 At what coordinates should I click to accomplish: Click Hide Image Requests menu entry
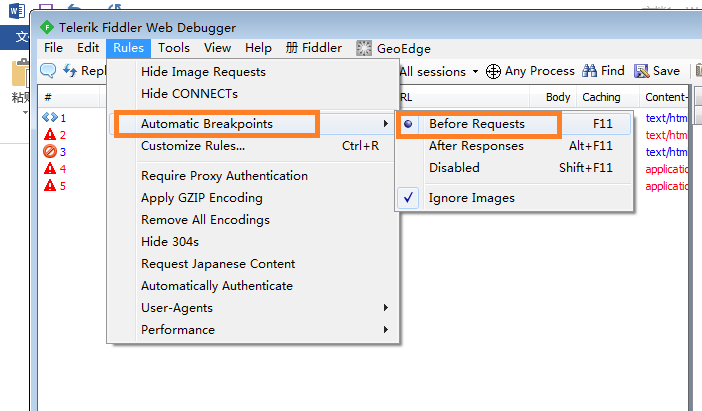coord(203,72)
